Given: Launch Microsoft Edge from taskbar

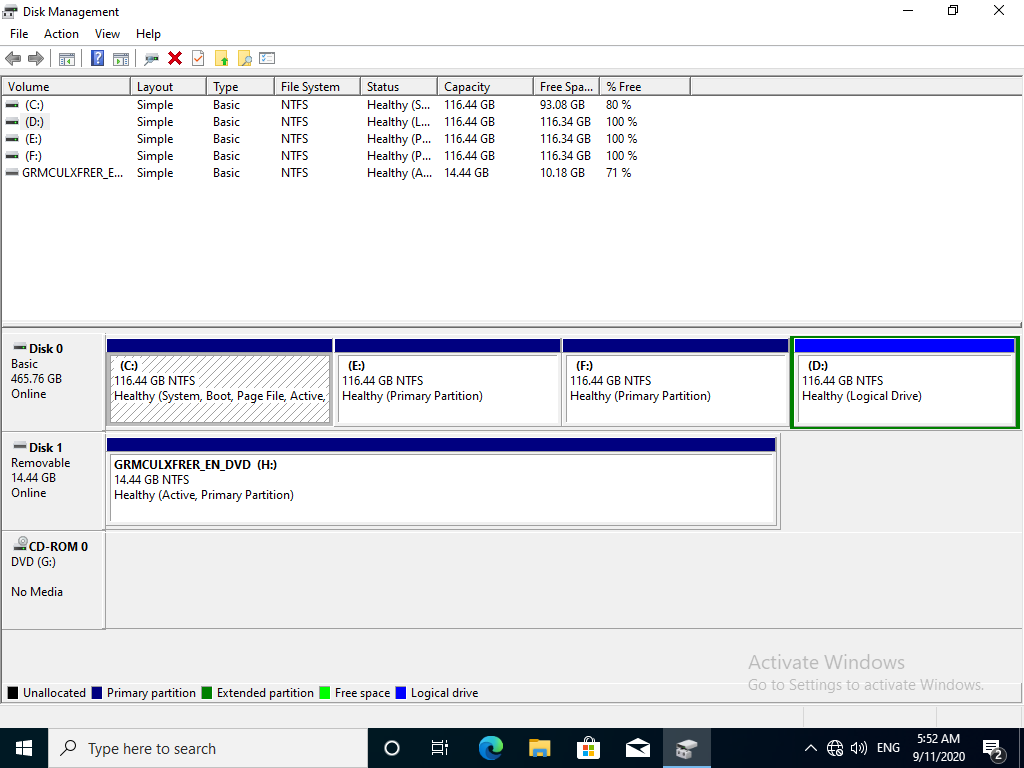Looking at the screenshot, I should (x=490, y=748).
